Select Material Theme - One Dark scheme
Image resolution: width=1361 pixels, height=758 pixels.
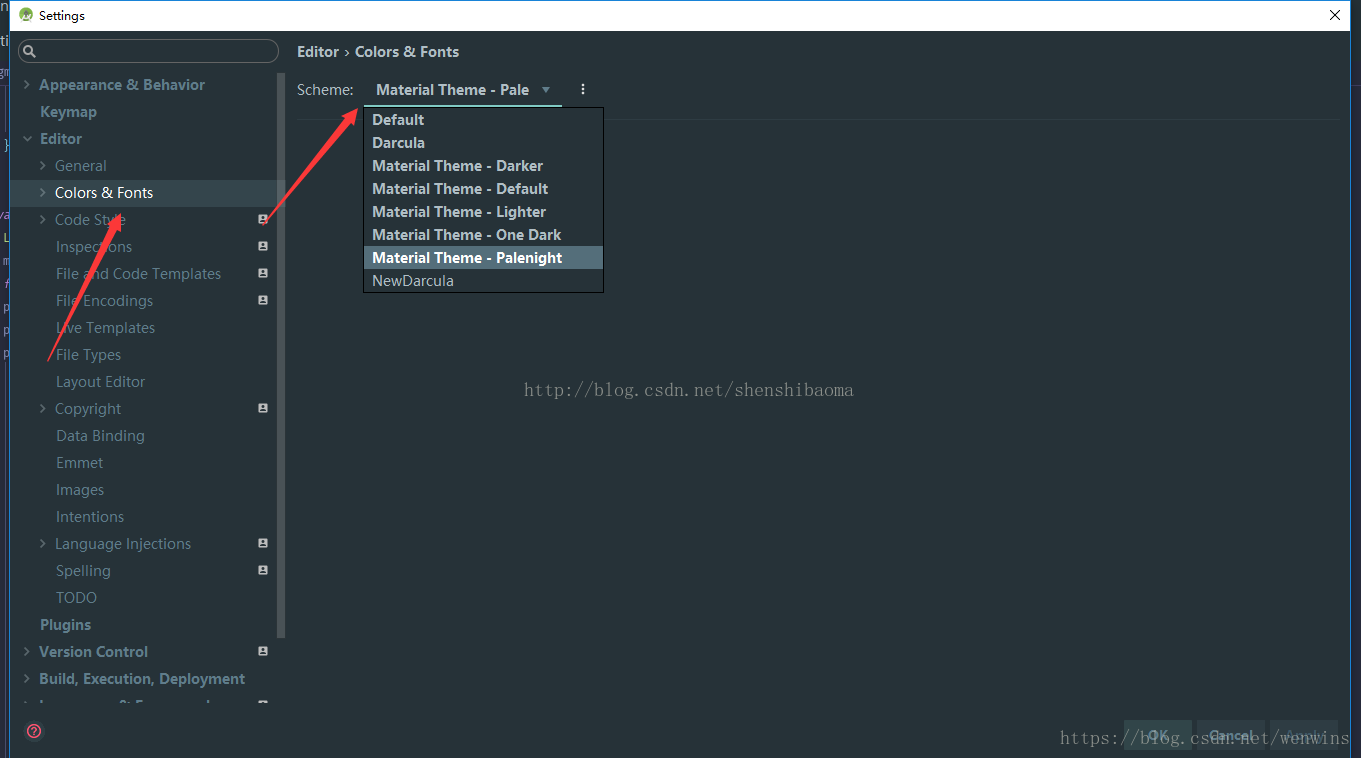click(x=483, y=235)
